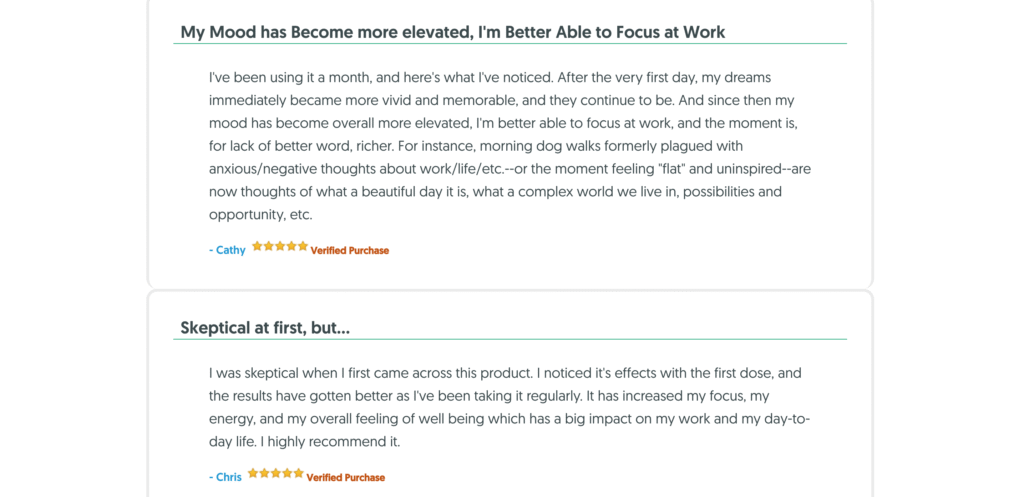Select the fourth star of Chris's review
This screenshot has height=497, width=1024.
pos(287,473)
